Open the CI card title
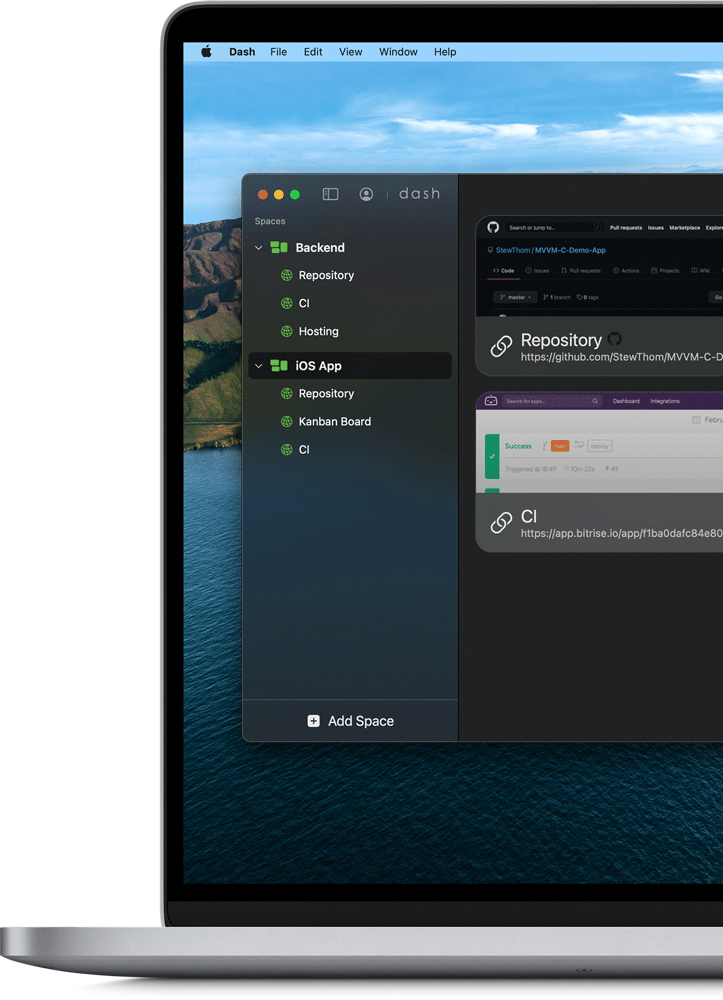723x1000 pixels. click(x=529, y=517)
